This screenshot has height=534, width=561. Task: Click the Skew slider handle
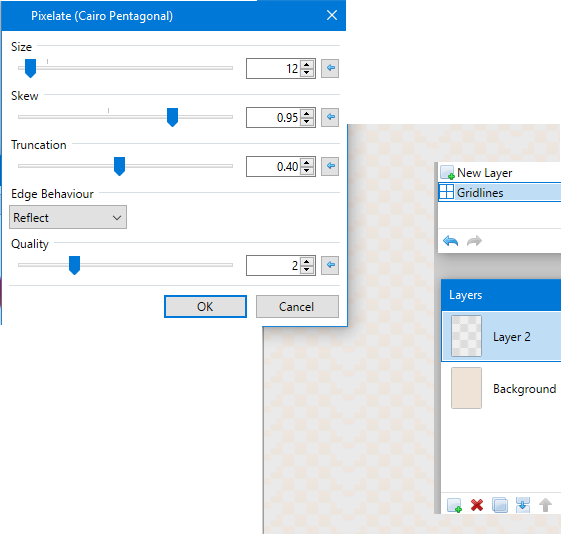(172, 117)
